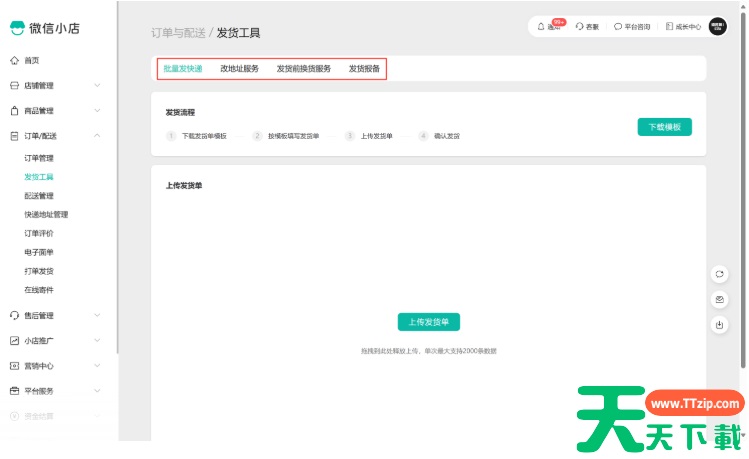Click the 客服 headset icon
The image size is (749, 459).
588,26
